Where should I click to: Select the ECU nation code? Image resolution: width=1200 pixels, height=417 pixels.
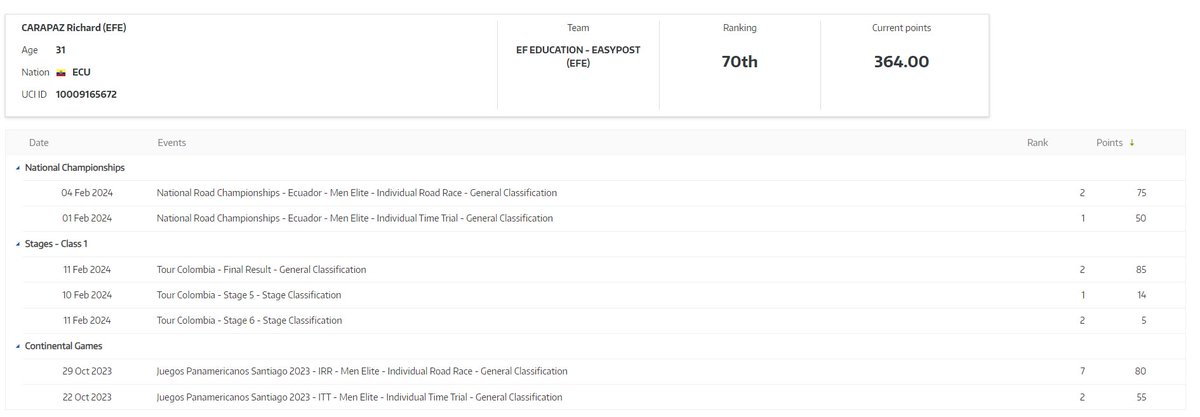(x=82, y=72)
